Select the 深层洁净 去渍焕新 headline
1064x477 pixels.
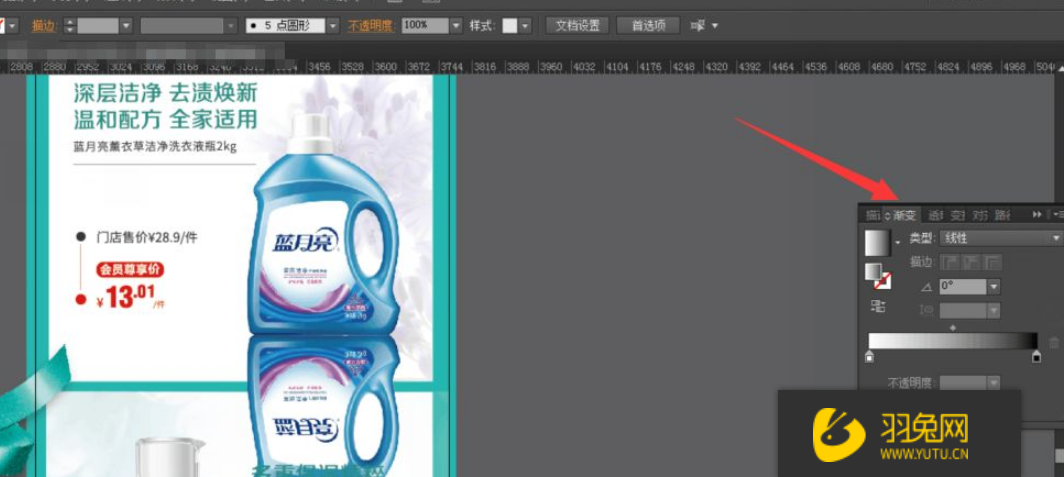pyautogui.click(x=166, y=93)
